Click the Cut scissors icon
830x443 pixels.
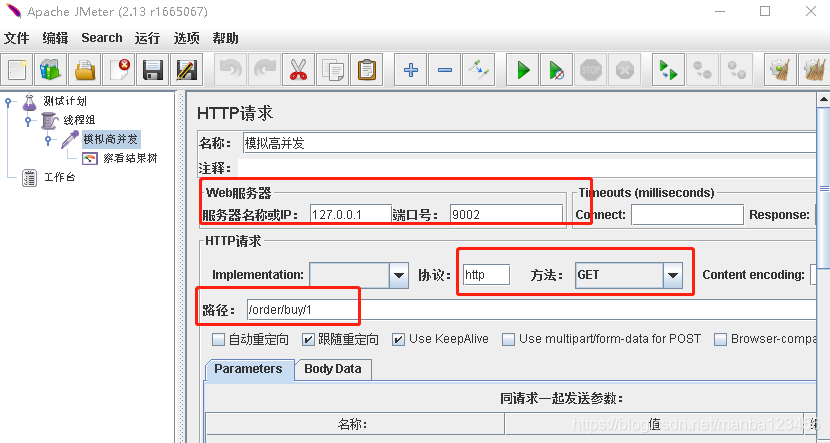299,70
